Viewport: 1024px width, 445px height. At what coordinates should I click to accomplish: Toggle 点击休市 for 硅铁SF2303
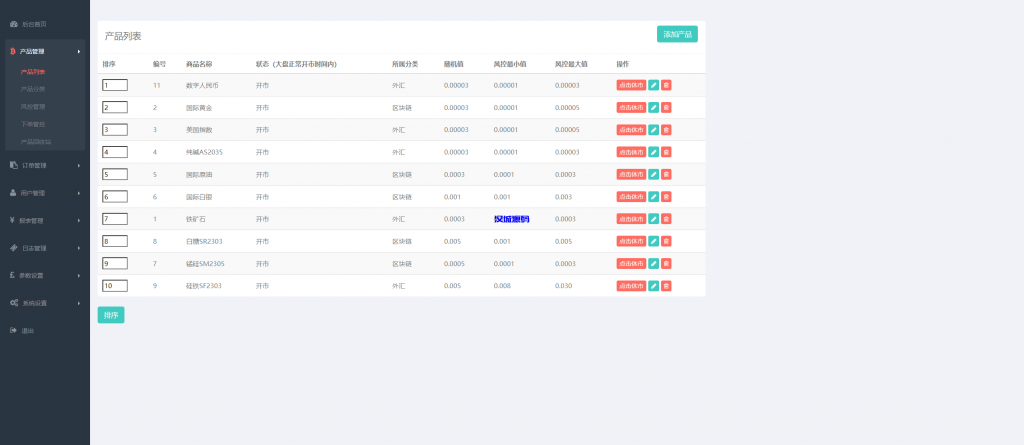(630, 286)
